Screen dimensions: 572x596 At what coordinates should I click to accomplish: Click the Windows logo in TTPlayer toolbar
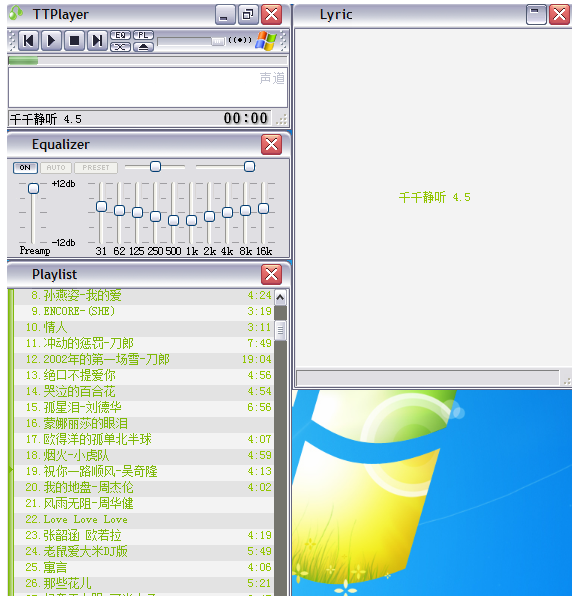(x=266, y=41)
